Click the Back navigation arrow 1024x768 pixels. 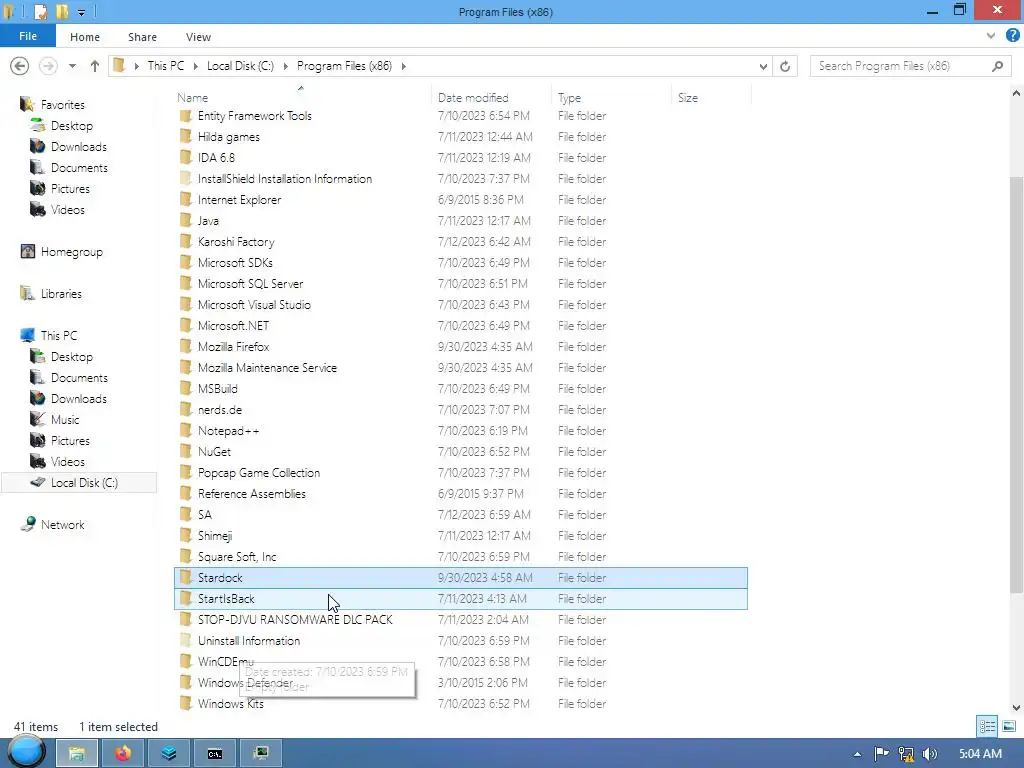(x=20, y=66)
